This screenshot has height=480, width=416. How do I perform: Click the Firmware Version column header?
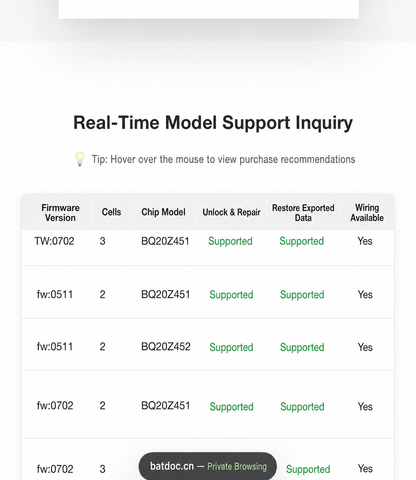click(x=60, y=213)
